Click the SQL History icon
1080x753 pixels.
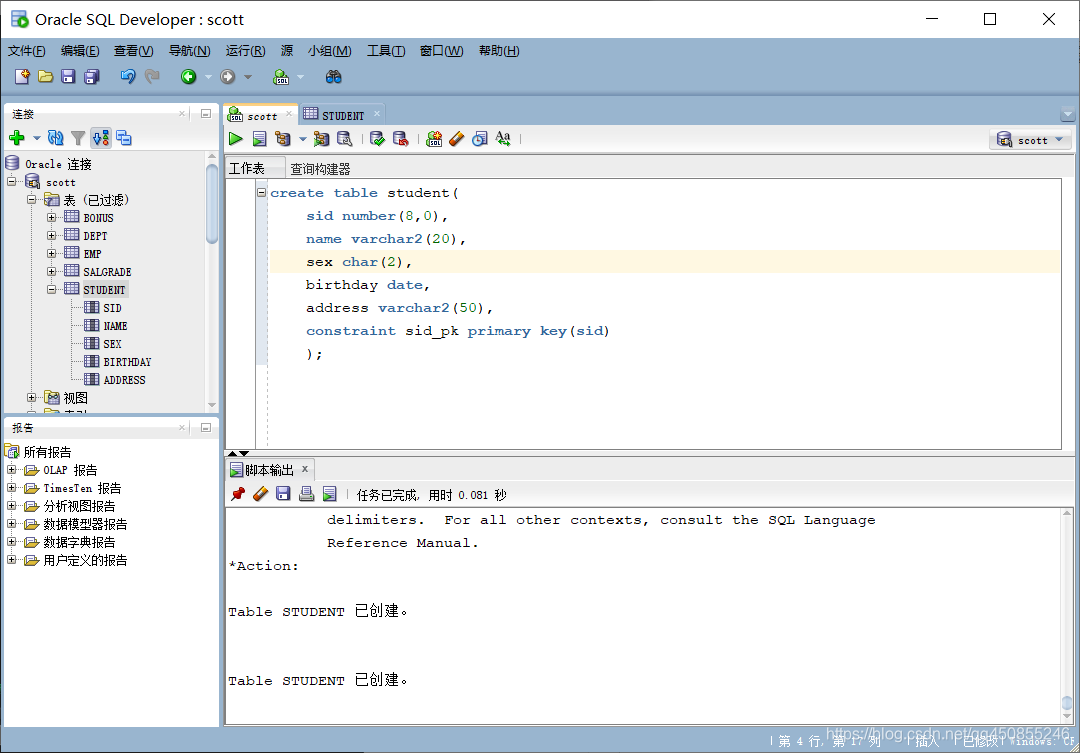480,139
